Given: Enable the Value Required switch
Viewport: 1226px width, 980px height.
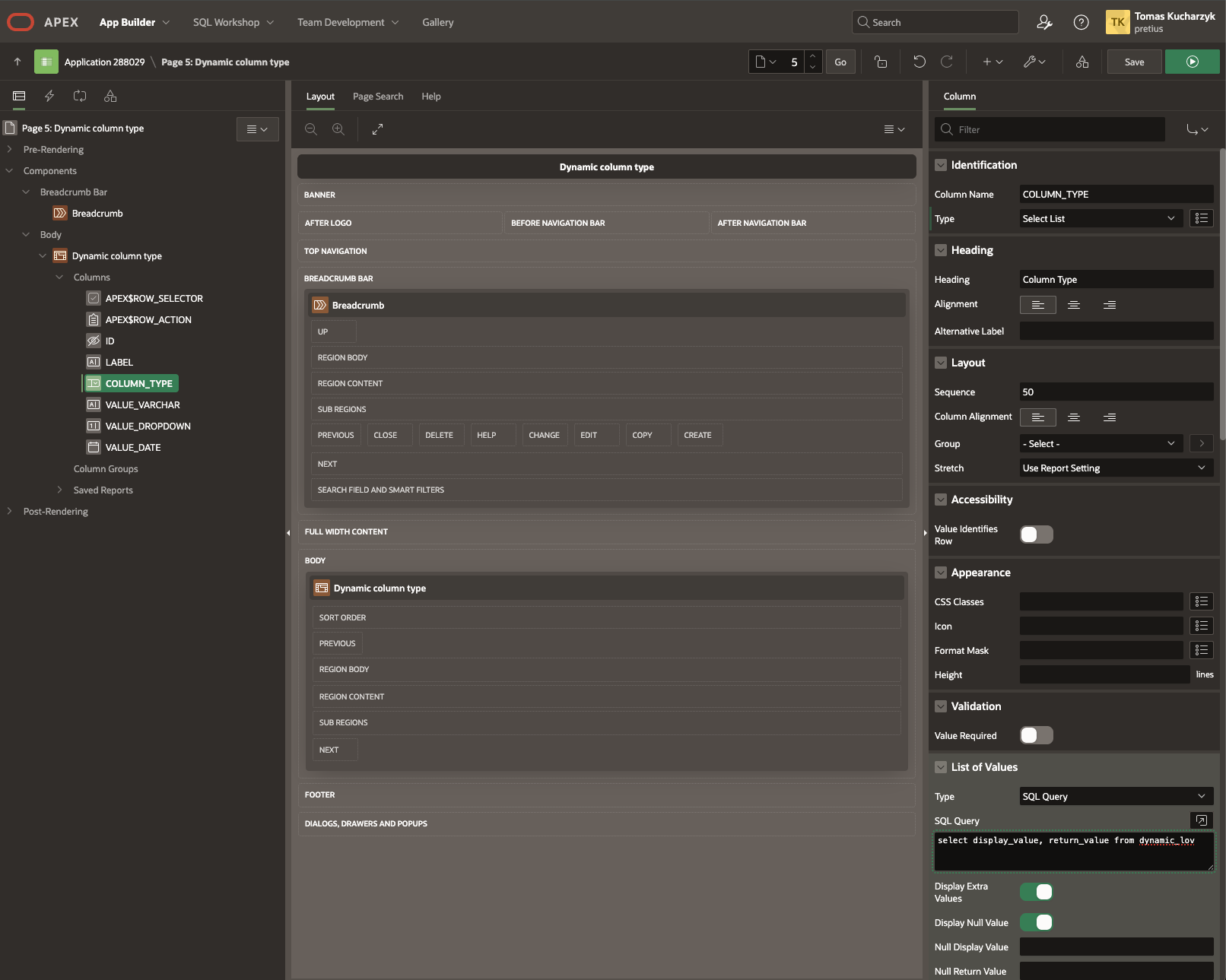Looking at the screenshot, I should coord(1036,735).
